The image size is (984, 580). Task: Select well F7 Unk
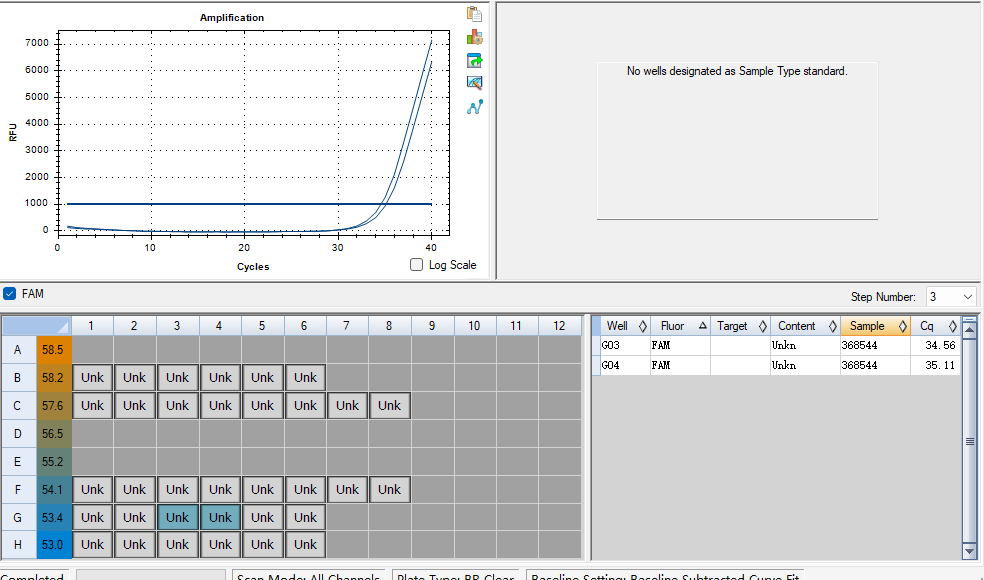tap(347, 490)
